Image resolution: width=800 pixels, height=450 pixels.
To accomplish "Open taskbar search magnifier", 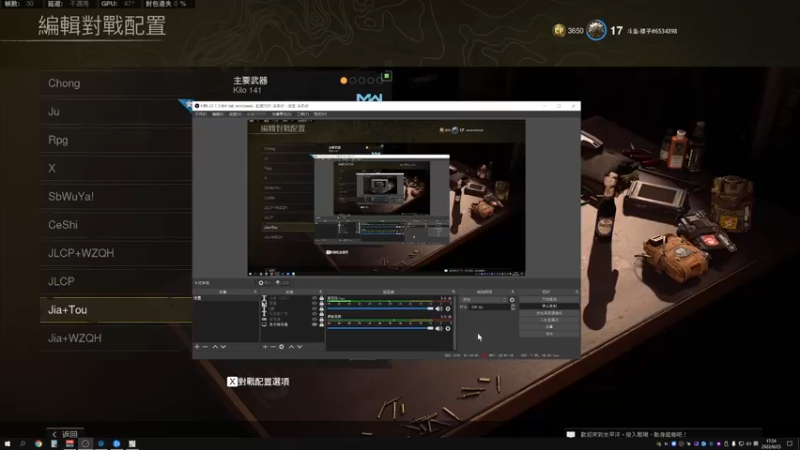I will coord(22,444).
